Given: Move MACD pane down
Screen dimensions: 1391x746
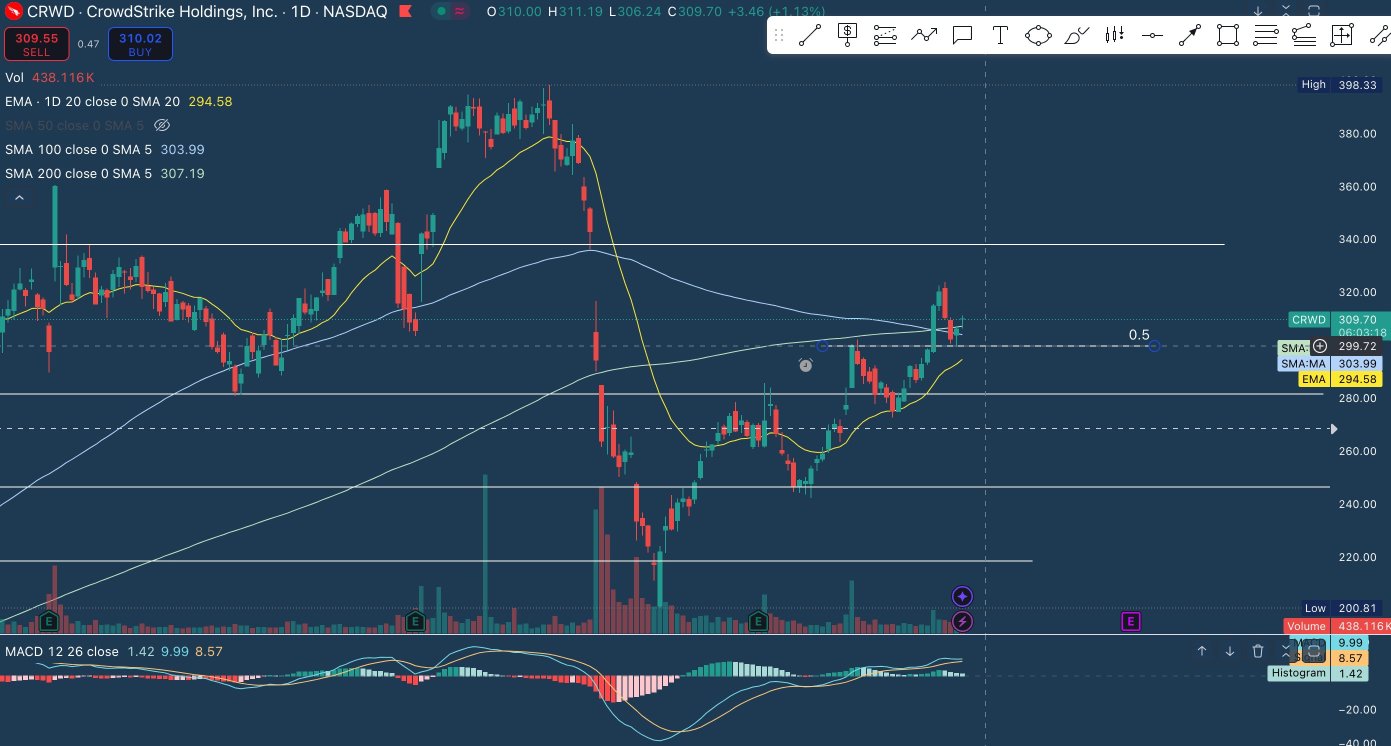Looking at the screenshot, I should click(x=1230, y=651).
